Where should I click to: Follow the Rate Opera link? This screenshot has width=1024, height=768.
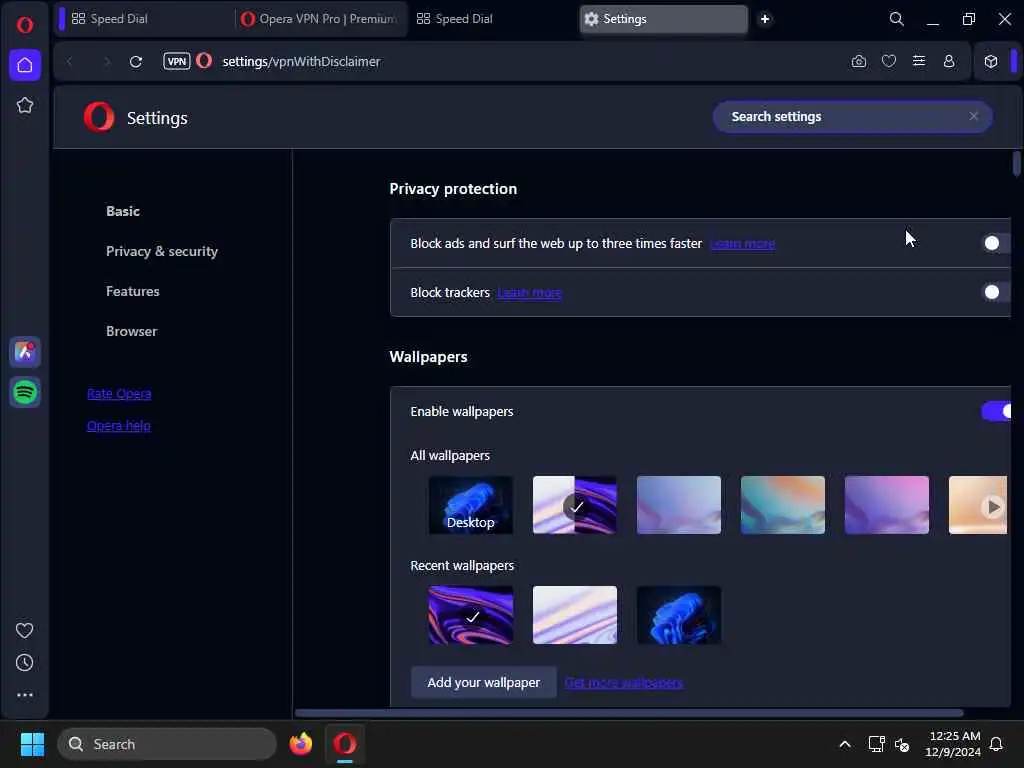[x=119, y=394]
